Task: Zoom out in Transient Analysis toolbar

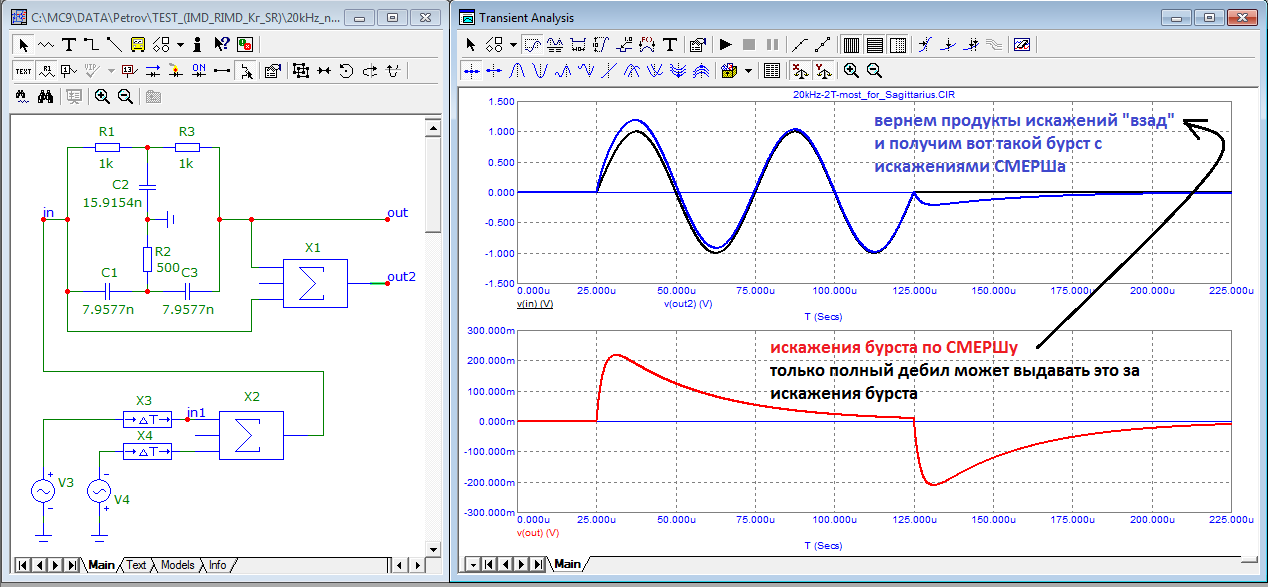Action: pos(874,70)
